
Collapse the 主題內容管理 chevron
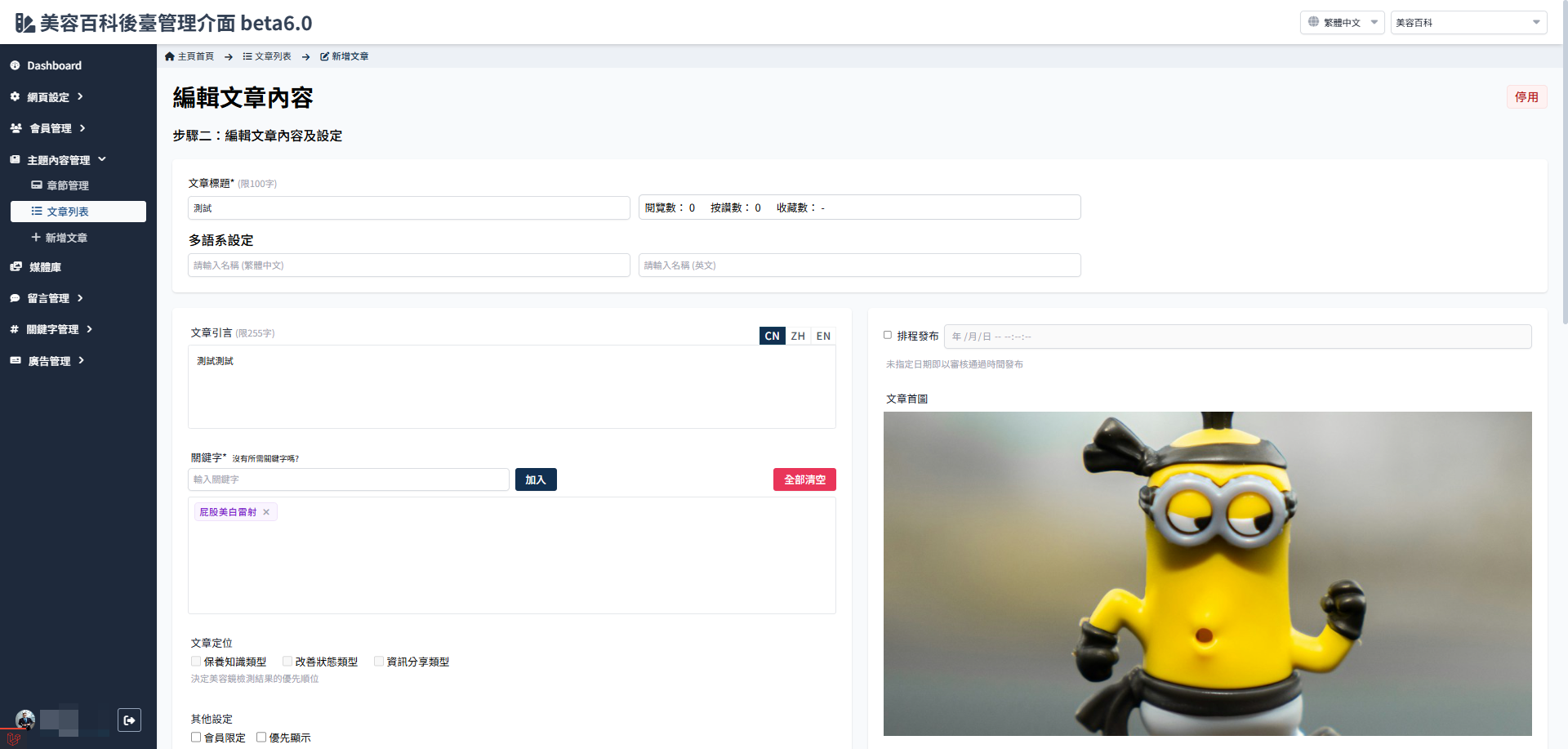pyautogui.click(x=102, y=159)
